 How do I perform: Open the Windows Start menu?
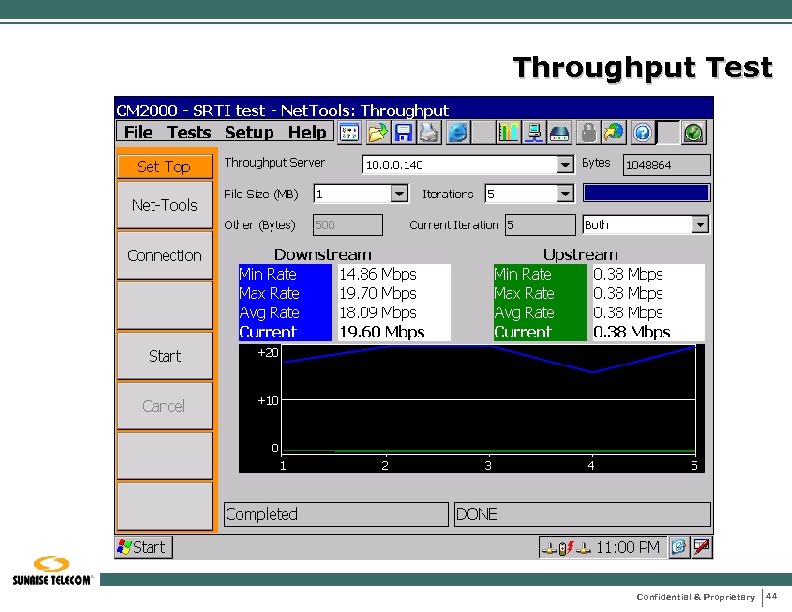(x=143, y=547)
